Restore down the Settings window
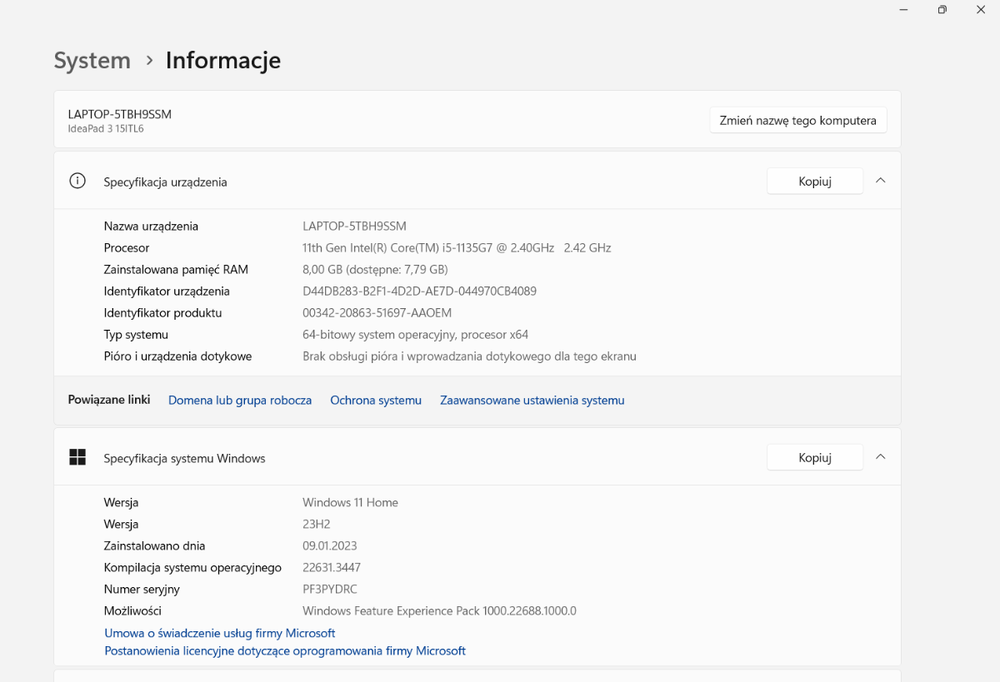Viewport: 1000px width, 682px height. (942, 10)
